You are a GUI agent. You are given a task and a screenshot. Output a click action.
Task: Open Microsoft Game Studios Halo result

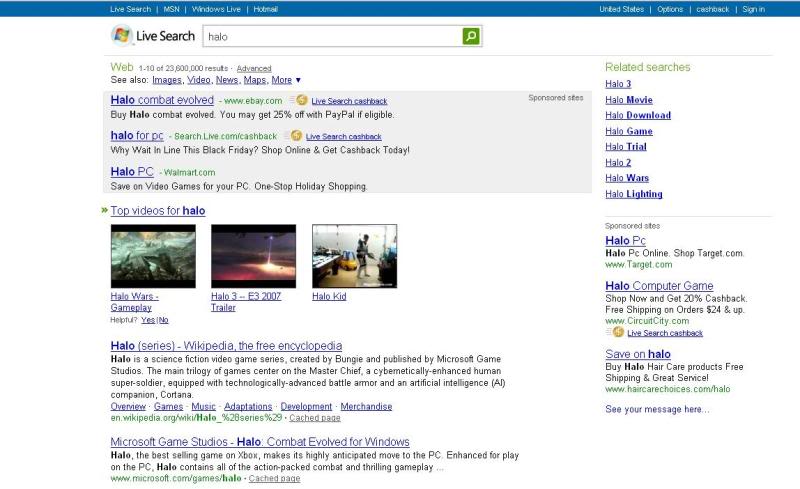coord(260,442)
